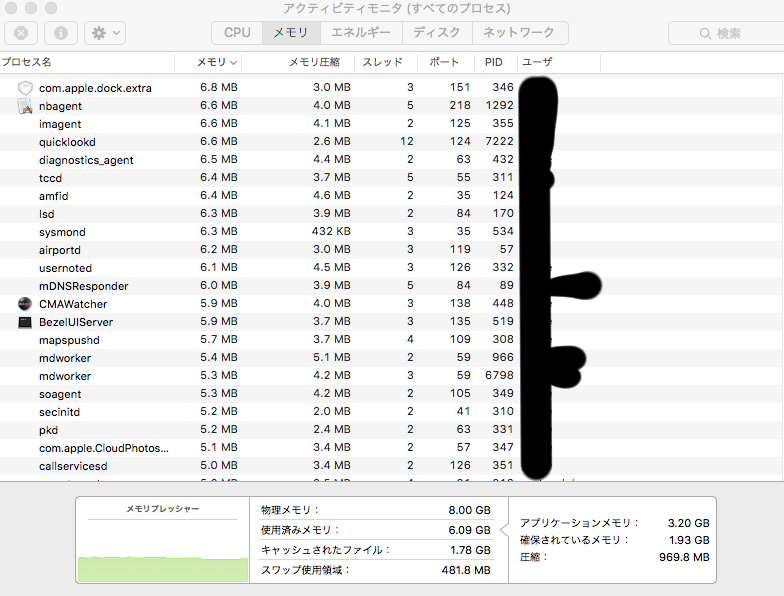
Task: Sort processes by PID column
Action: [x=494, y=62]
